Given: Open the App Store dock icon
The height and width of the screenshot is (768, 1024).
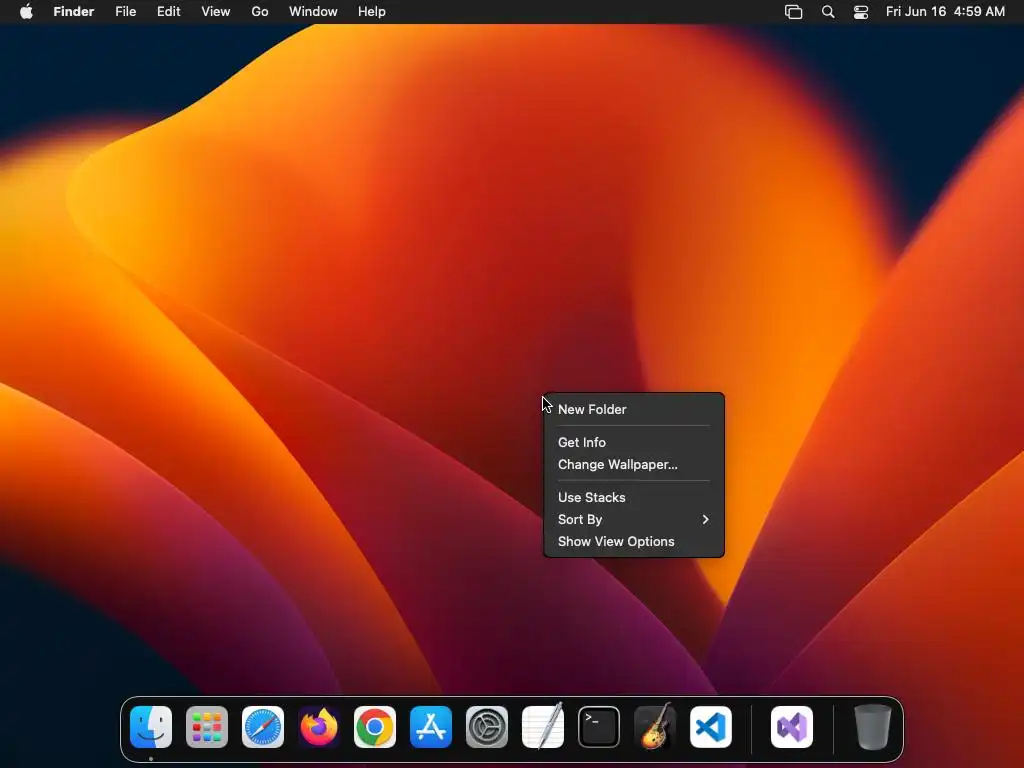Looking at the screenshot, I should (431, 727).
